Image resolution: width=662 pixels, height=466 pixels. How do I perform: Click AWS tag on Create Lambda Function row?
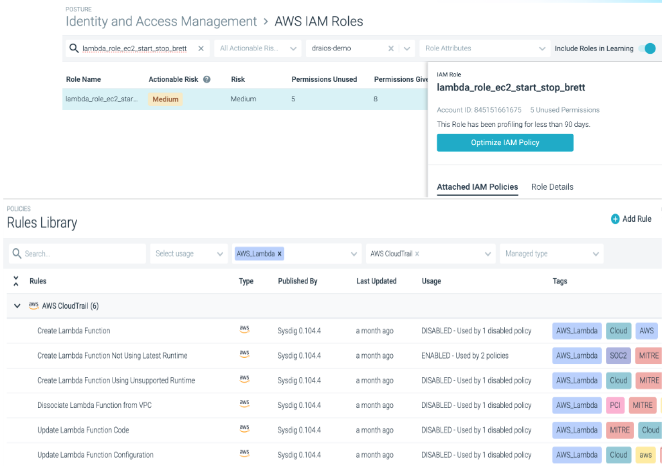[646, 331]
